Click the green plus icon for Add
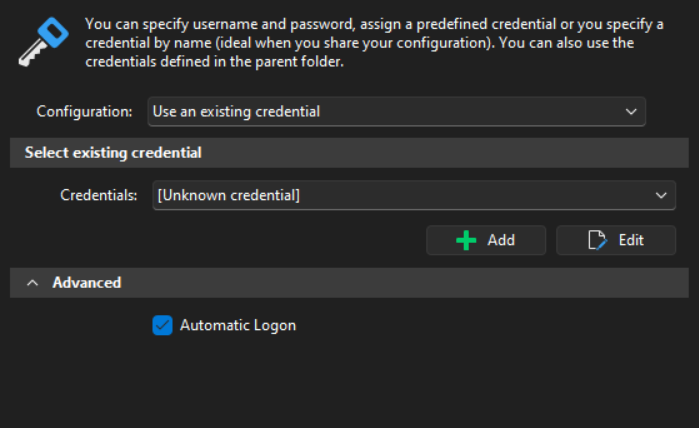 tap(466, 240)
